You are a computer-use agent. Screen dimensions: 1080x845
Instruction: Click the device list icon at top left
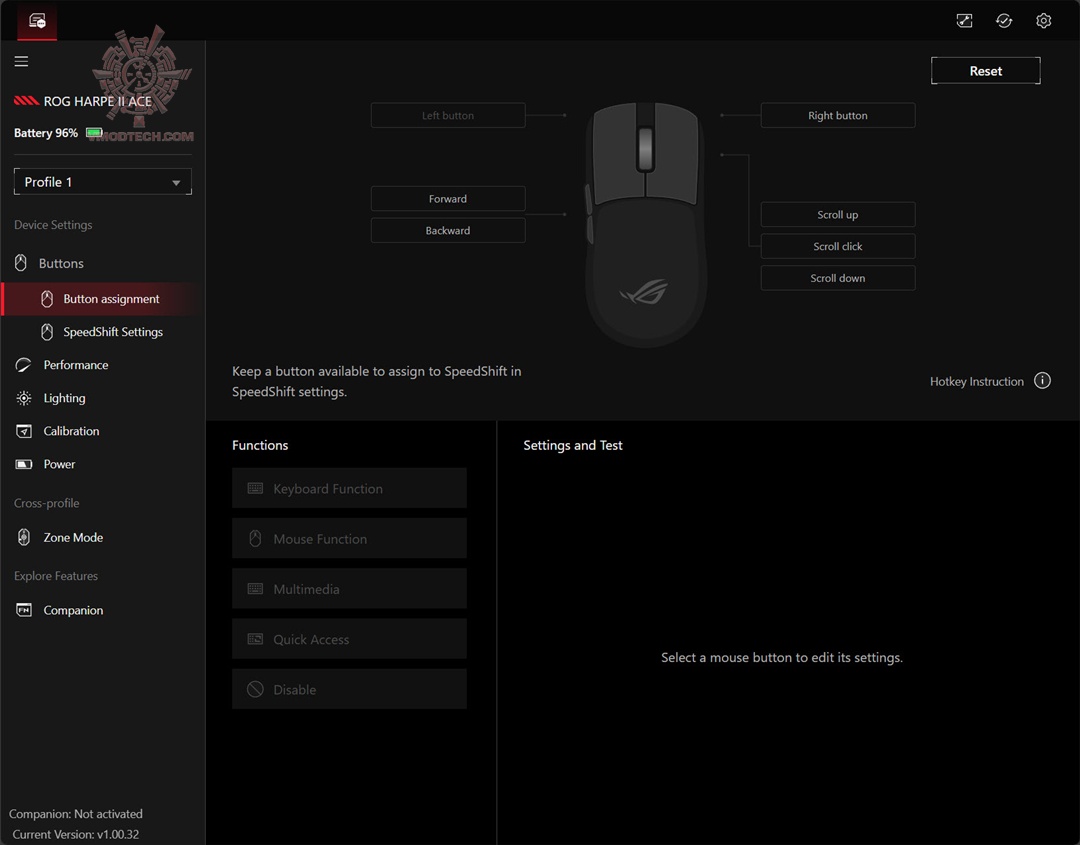click(x=37, y=21)
